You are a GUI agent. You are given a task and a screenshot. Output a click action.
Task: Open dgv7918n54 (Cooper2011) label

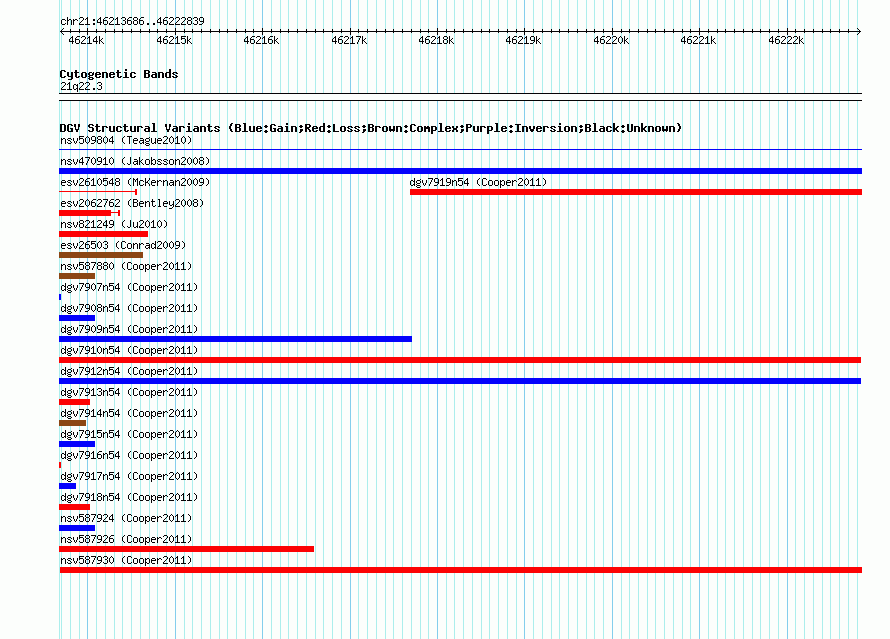click(129, 497)
